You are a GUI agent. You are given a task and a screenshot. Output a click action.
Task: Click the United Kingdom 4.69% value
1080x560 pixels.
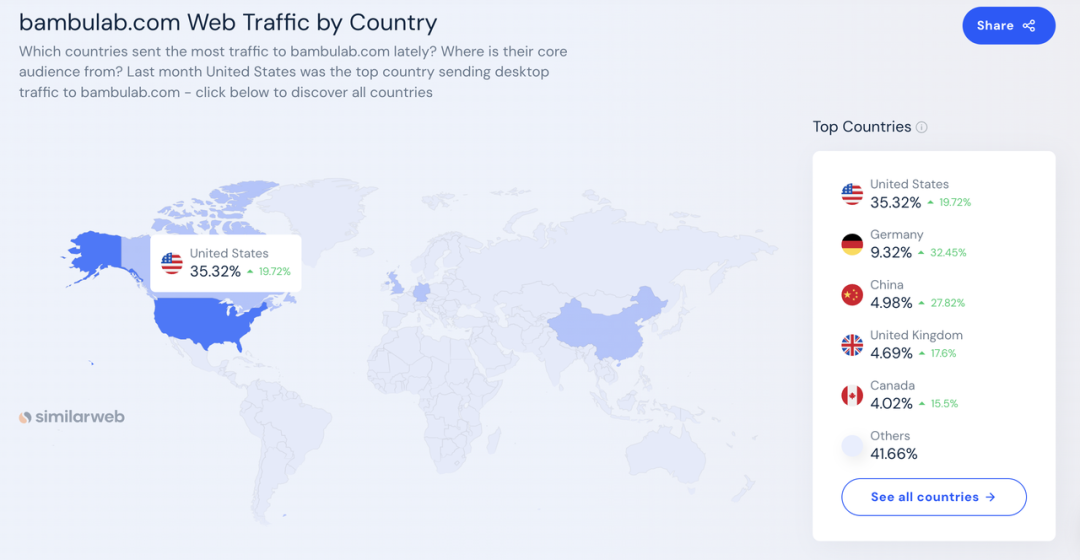(891, 353)
